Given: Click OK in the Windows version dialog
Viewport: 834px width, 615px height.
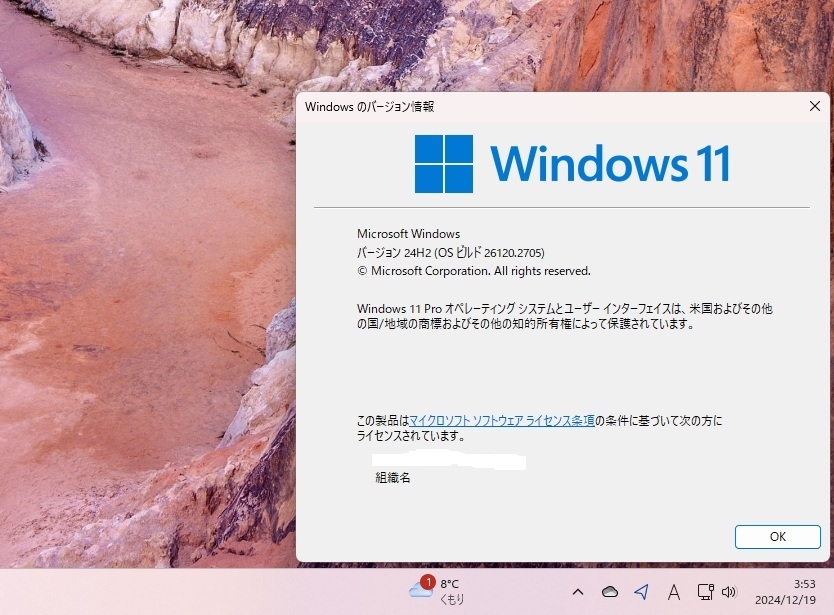Looking at the screenshot, I should pyautogui.click(x=777, y=536).
